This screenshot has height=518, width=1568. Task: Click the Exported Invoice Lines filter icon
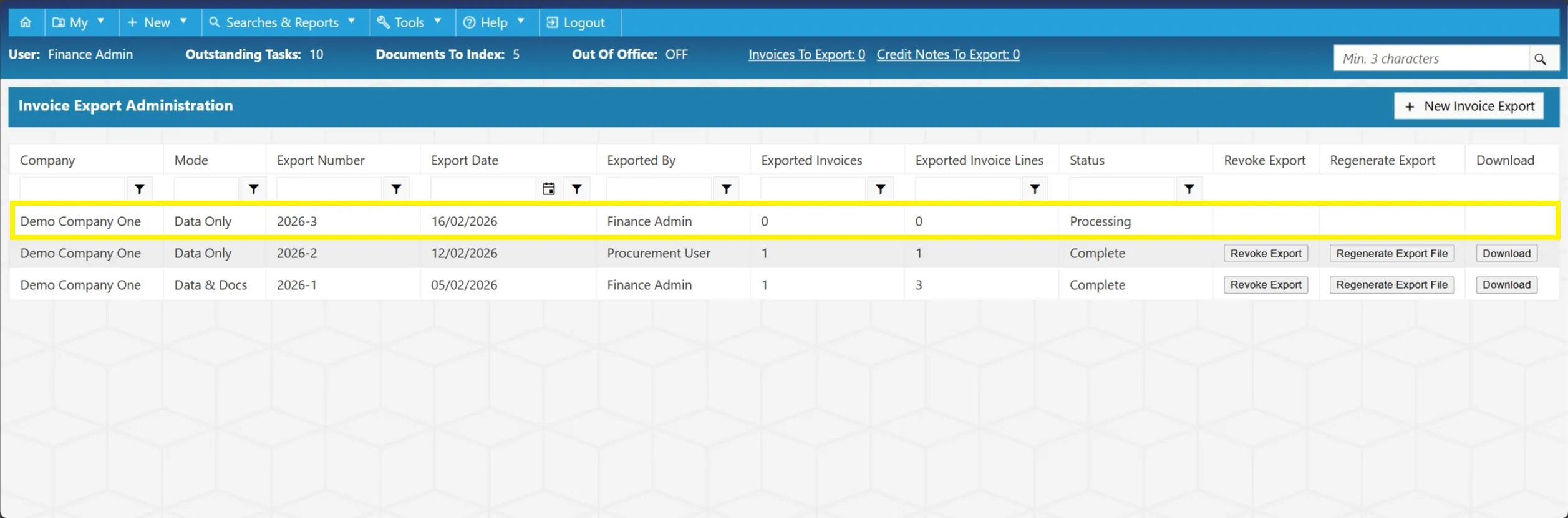pyautogui.click(x=1035, y=189)
